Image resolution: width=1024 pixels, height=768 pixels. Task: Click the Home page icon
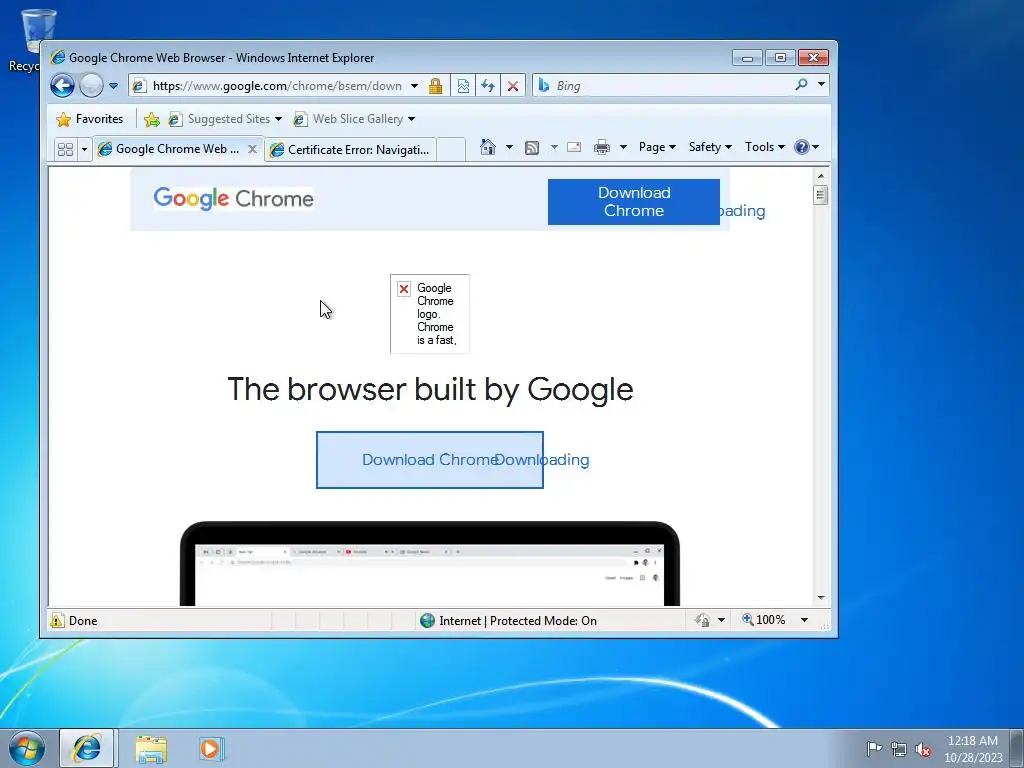[x=488, y=147]
